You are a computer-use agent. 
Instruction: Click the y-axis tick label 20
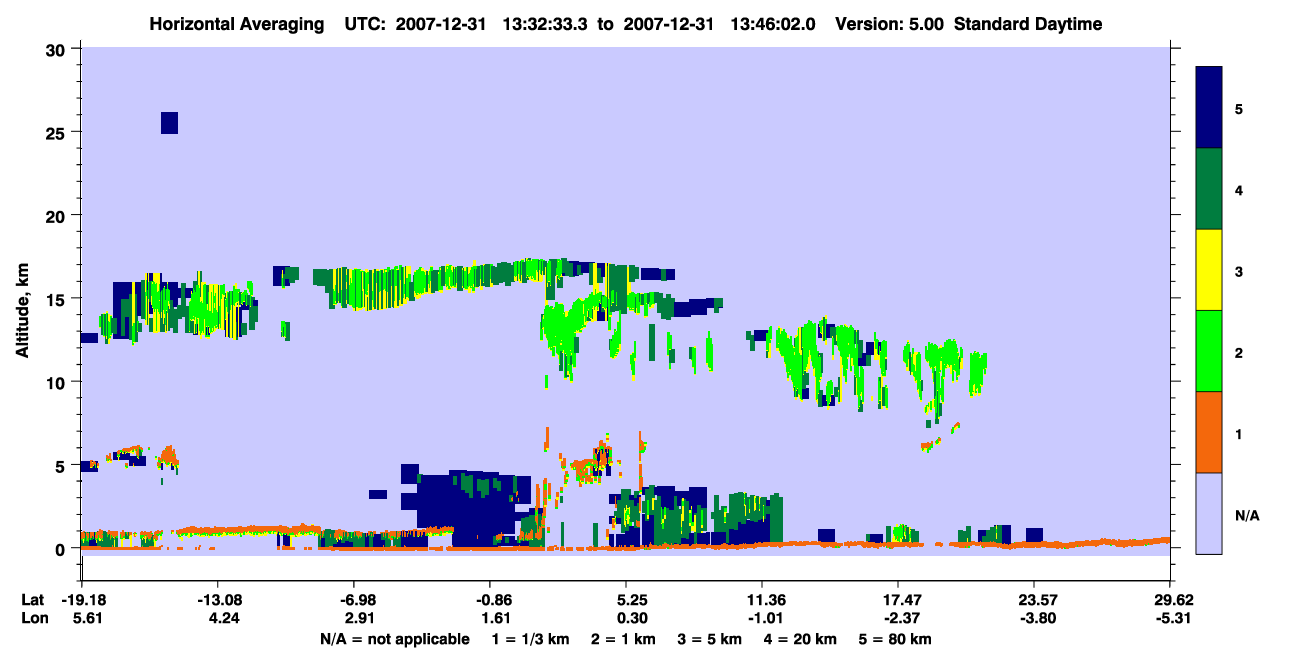[58, 216]
